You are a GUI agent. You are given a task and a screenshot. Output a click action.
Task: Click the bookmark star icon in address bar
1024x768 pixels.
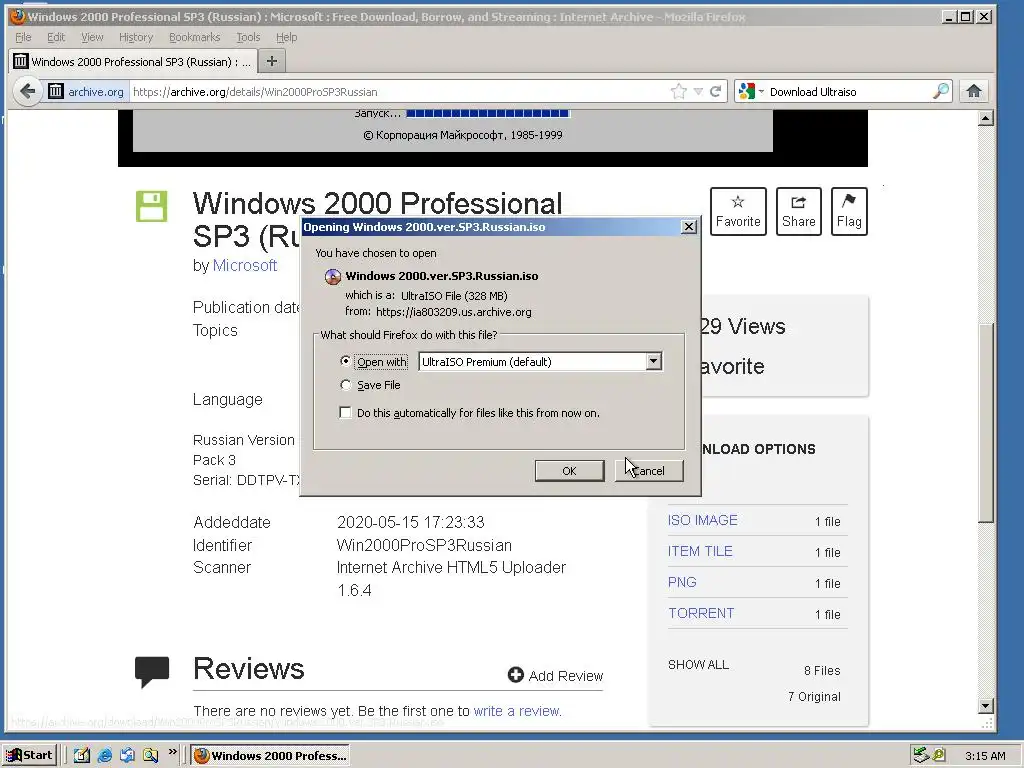pos(679,91)
